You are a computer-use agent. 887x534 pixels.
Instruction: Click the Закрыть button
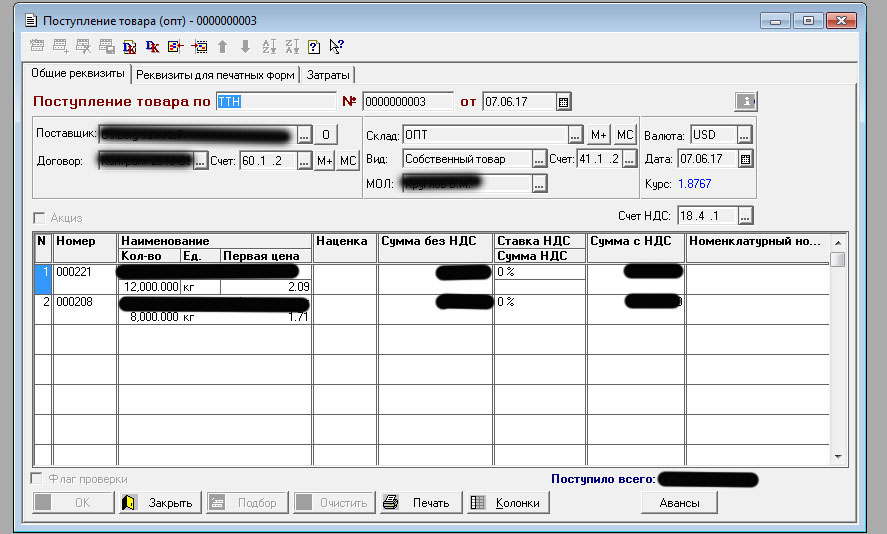click(x=159, y=503)
